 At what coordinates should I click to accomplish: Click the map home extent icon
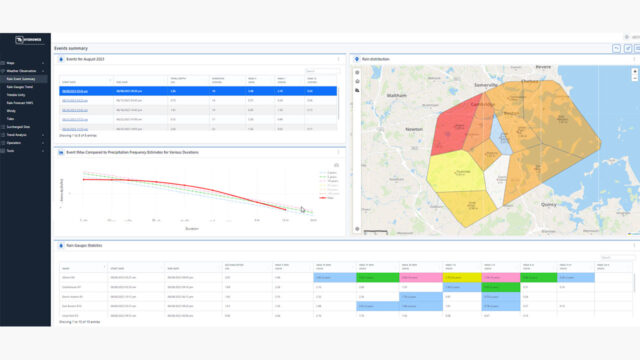pos(357,81)
